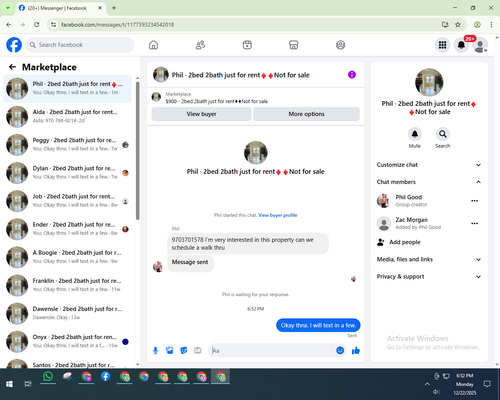
Task: Open the Groups/profile circle nav icon
Action: [x=340, y=45]
